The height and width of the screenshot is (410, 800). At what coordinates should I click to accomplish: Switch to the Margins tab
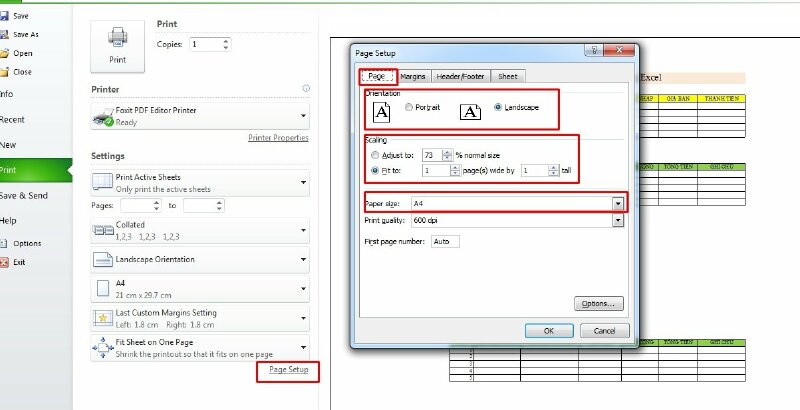(413, 76)
